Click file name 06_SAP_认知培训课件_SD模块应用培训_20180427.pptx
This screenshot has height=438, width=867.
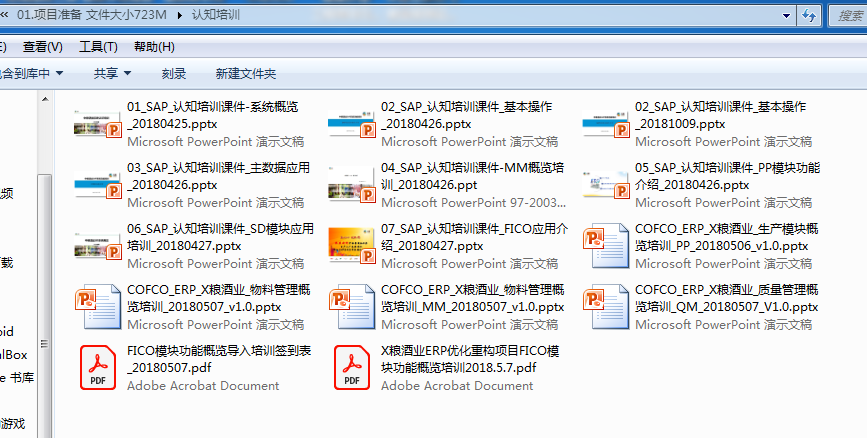click(x=221, y=237)
